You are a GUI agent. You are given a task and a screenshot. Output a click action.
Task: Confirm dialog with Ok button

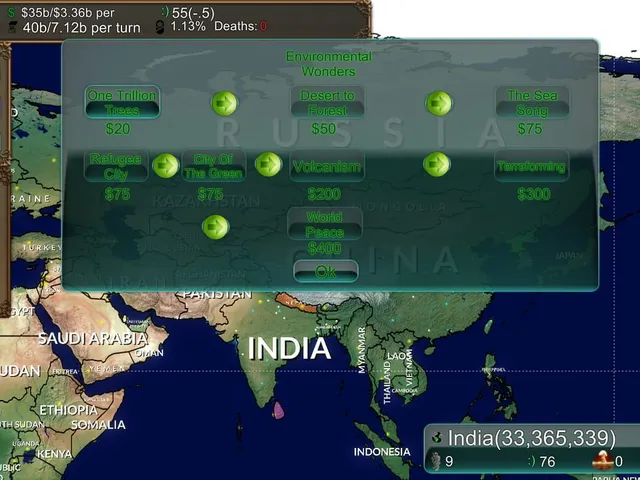pos(326,271)
